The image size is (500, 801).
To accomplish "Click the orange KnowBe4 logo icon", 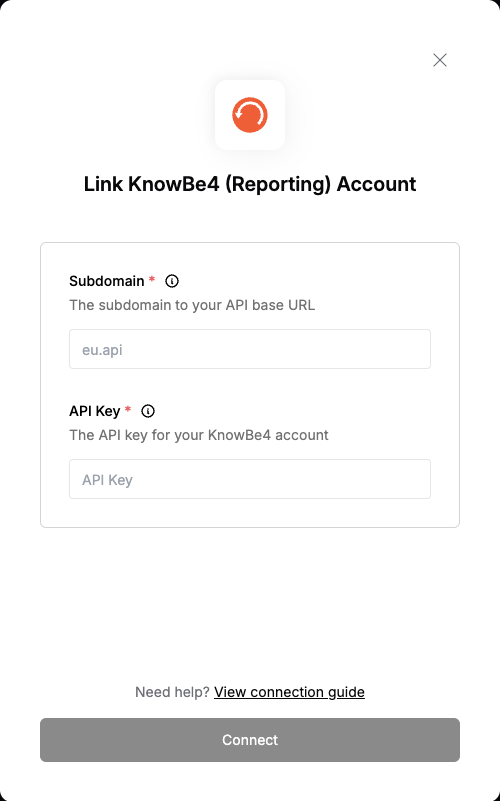I will click(250, 115).
